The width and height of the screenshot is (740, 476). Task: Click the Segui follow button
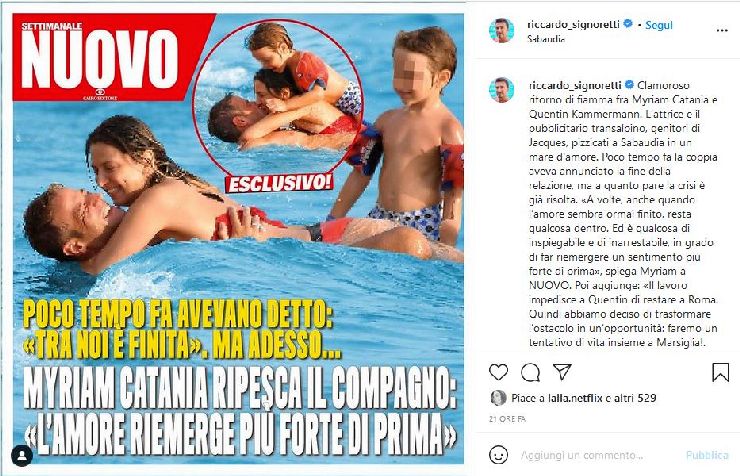(659, 25)
